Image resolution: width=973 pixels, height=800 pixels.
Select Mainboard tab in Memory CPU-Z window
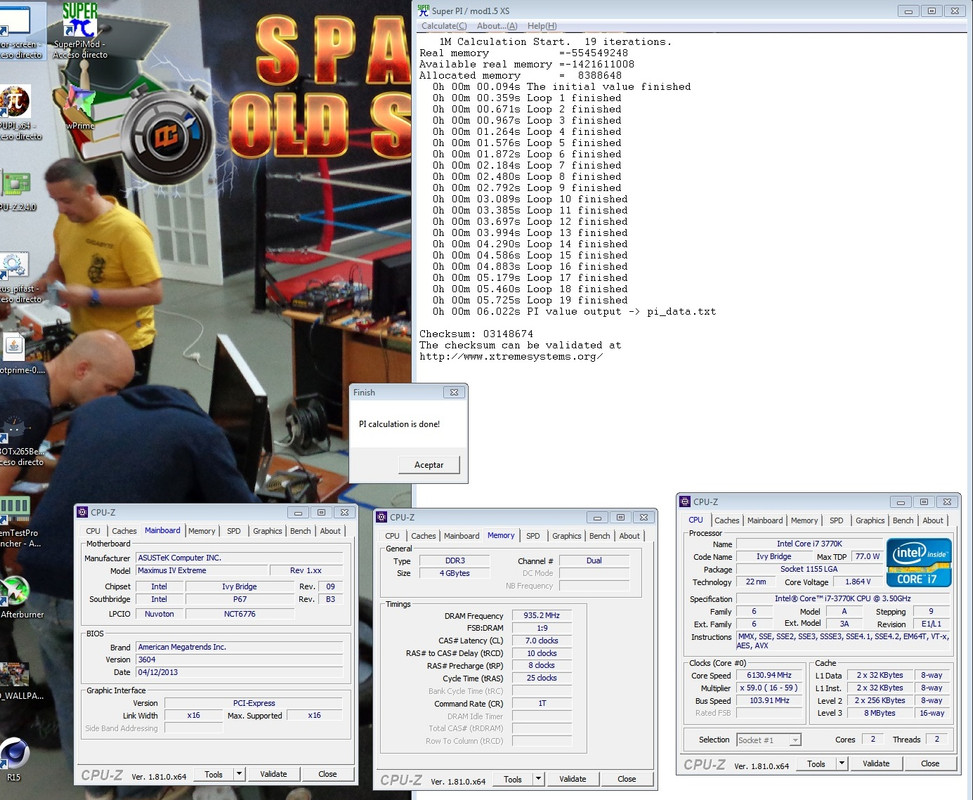pyautogui.click(x=461, y=536)
